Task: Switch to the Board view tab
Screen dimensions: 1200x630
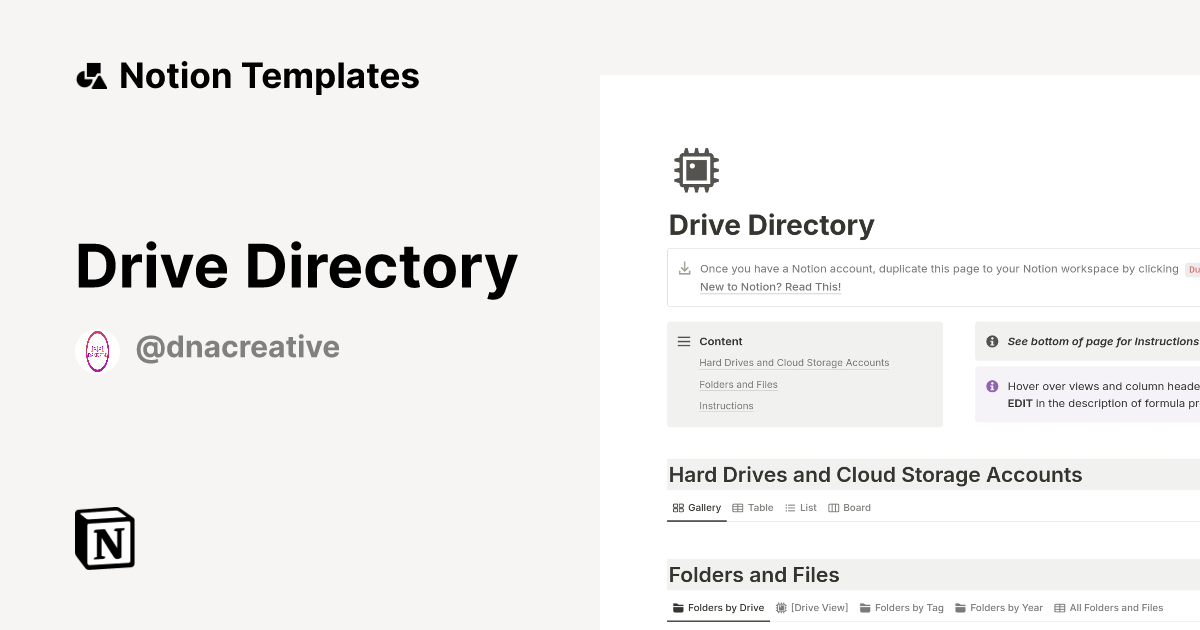Action: pos(849,507)
